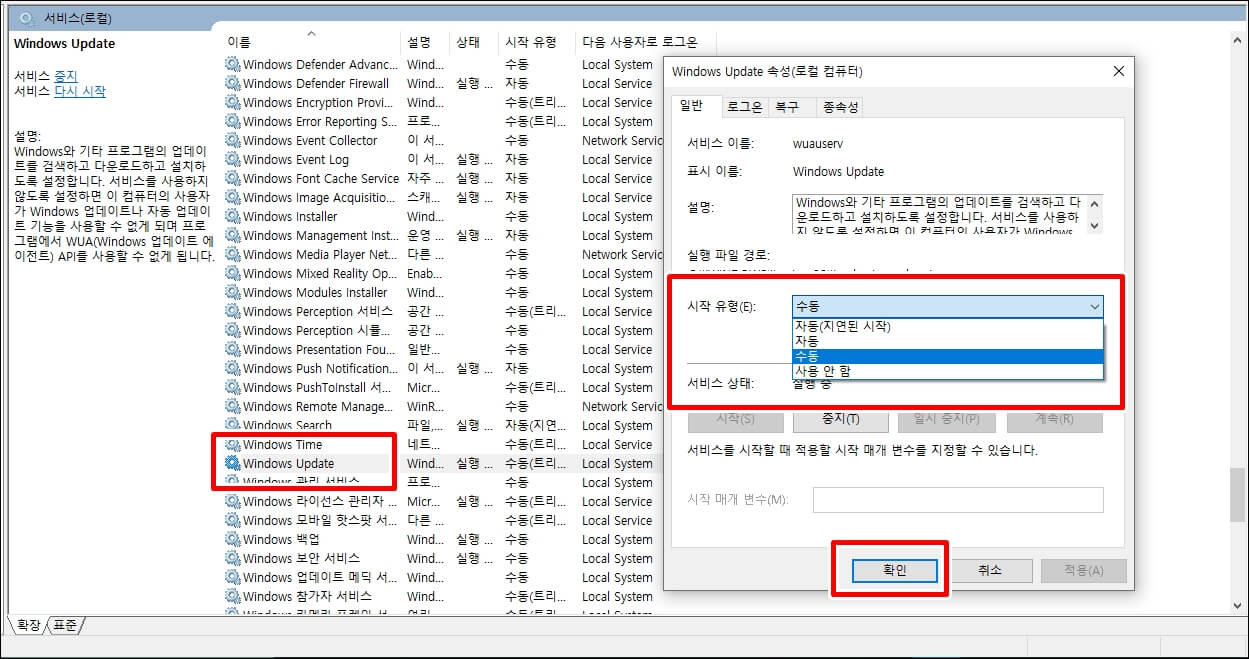Open the 시작 유형 combo box
Viewport: 1249px width, 659px height.
[x=947, y=307]
